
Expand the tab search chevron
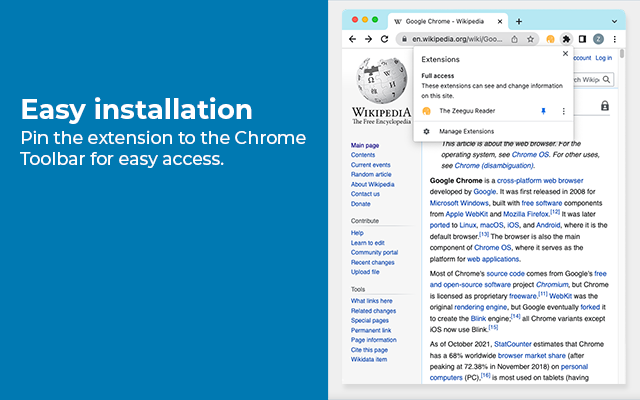(x=614, y=21)
